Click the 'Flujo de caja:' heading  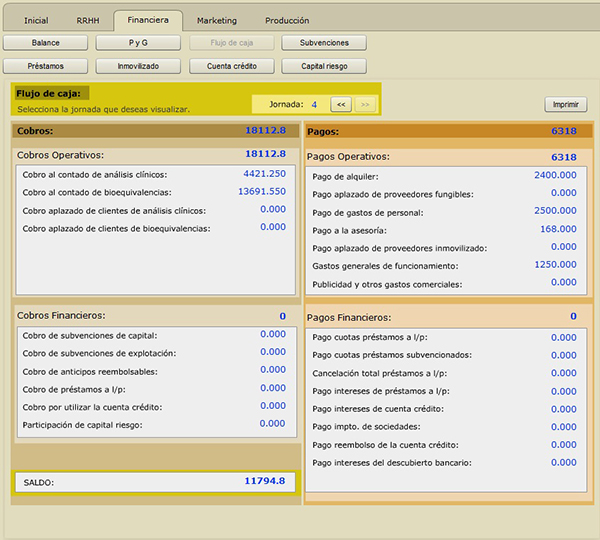click(x=49, y=93)
